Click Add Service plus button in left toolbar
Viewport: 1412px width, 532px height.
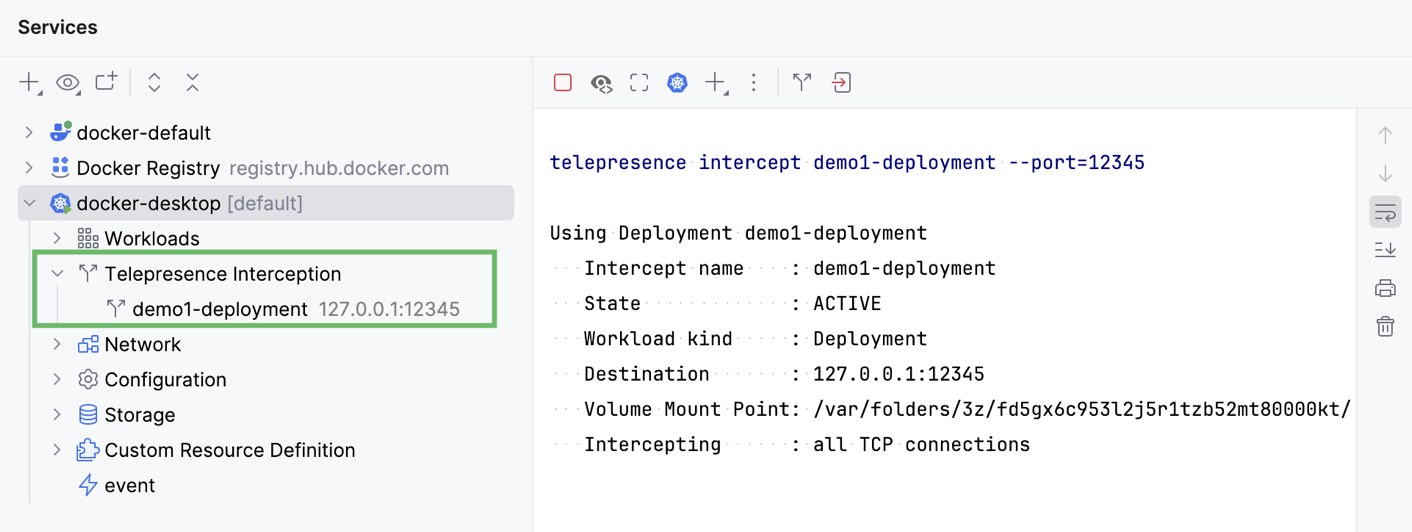29,83
